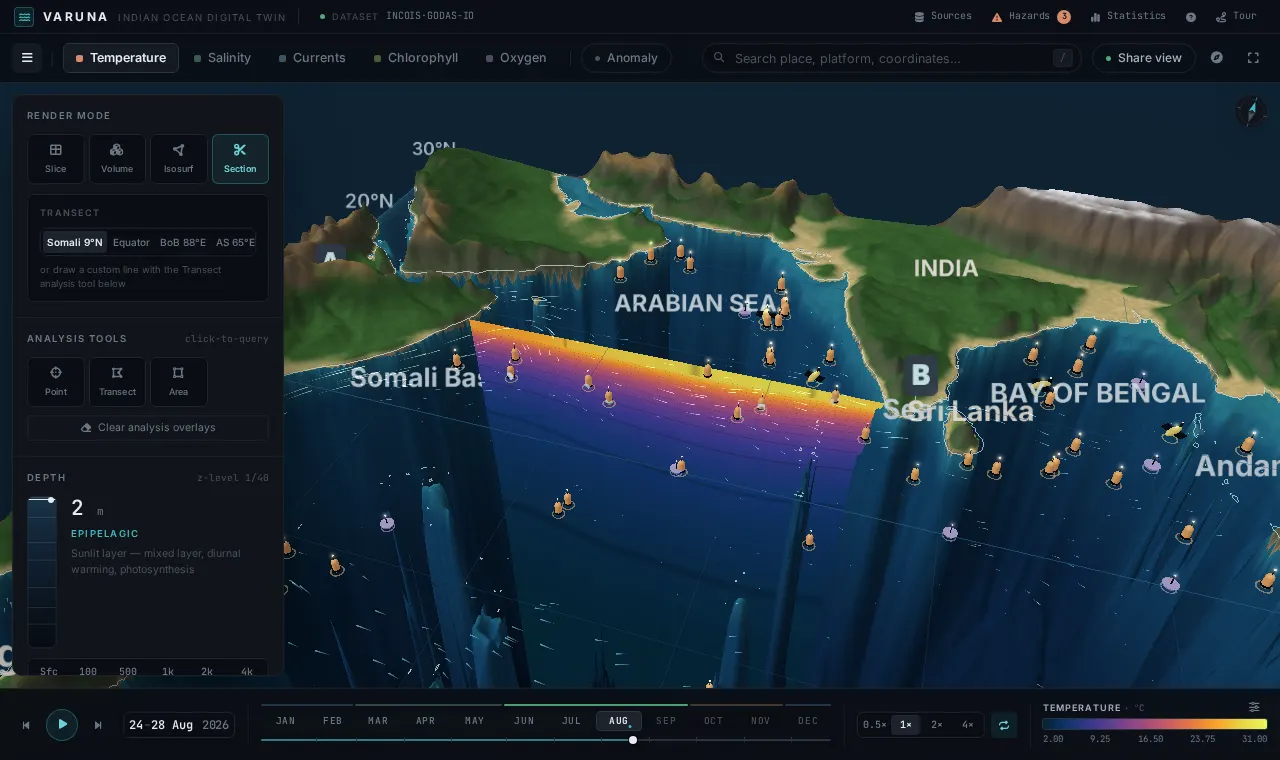
Task: Start the Tour
Action: coord(1236,17)
